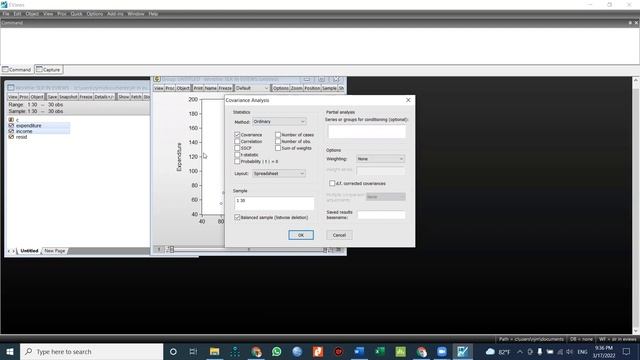Click Zoom in group window toolbar
The image size is (640, 360).
coord(296,88)
